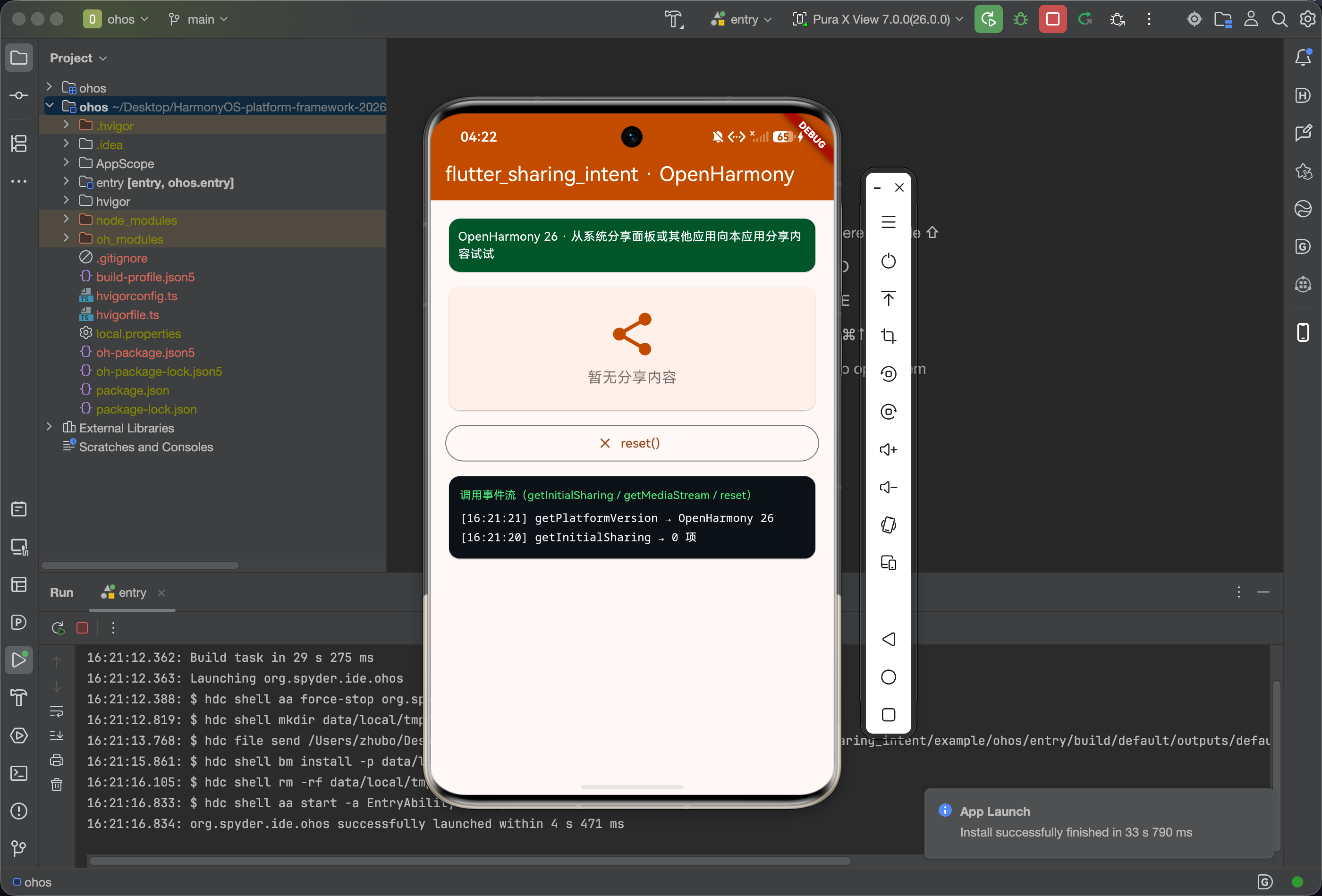Select local.properties file in tree
The width and height of the screenshot is (1322, 896).
[x=138, y=334]
